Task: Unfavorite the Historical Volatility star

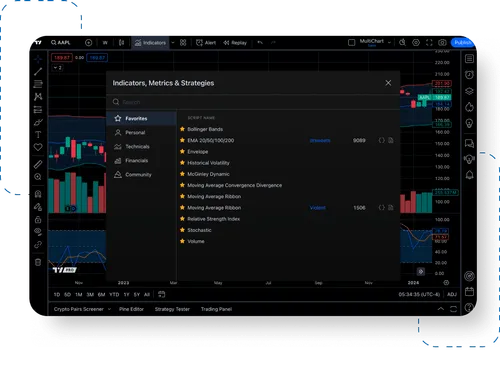Action: [x=182, y=163]
